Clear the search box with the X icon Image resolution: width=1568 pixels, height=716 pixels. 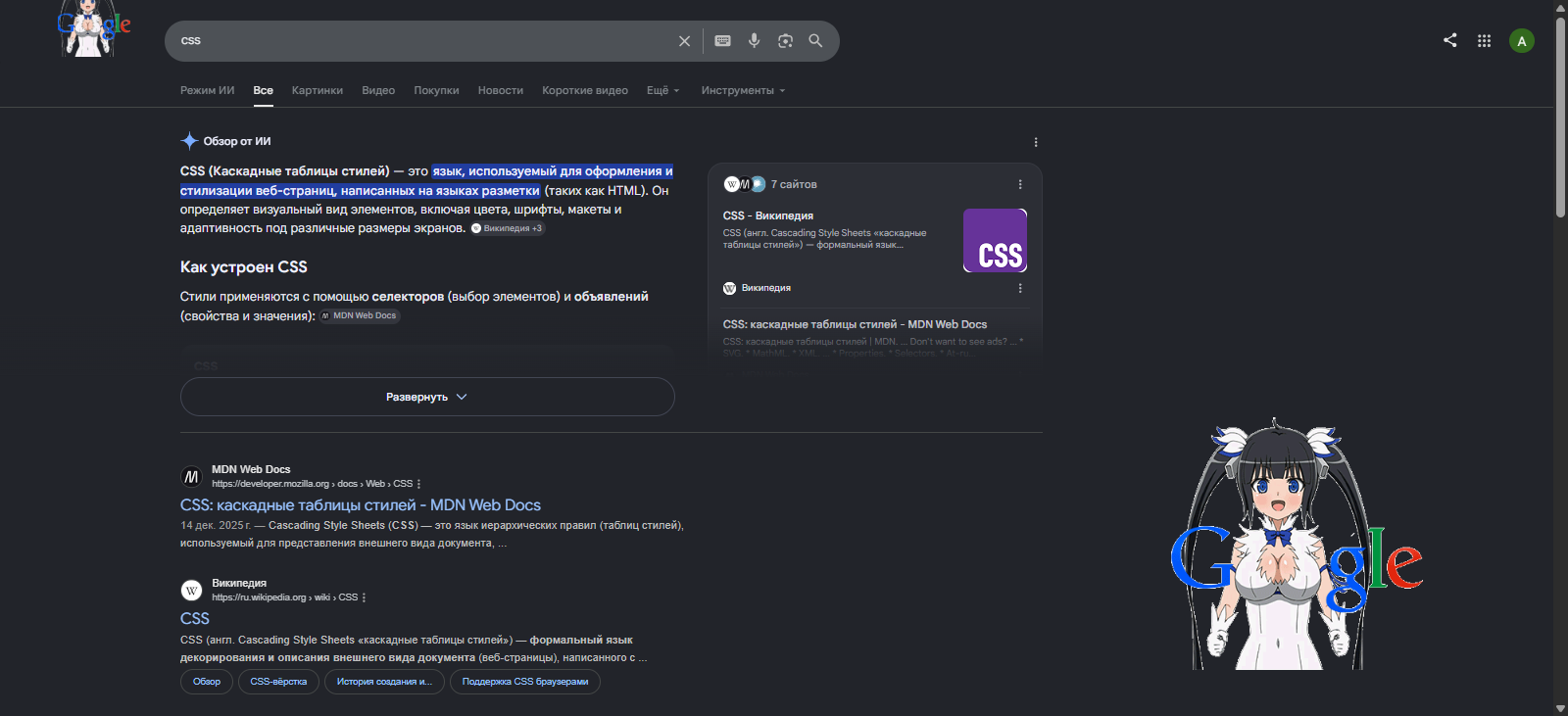tap(684, 41)
